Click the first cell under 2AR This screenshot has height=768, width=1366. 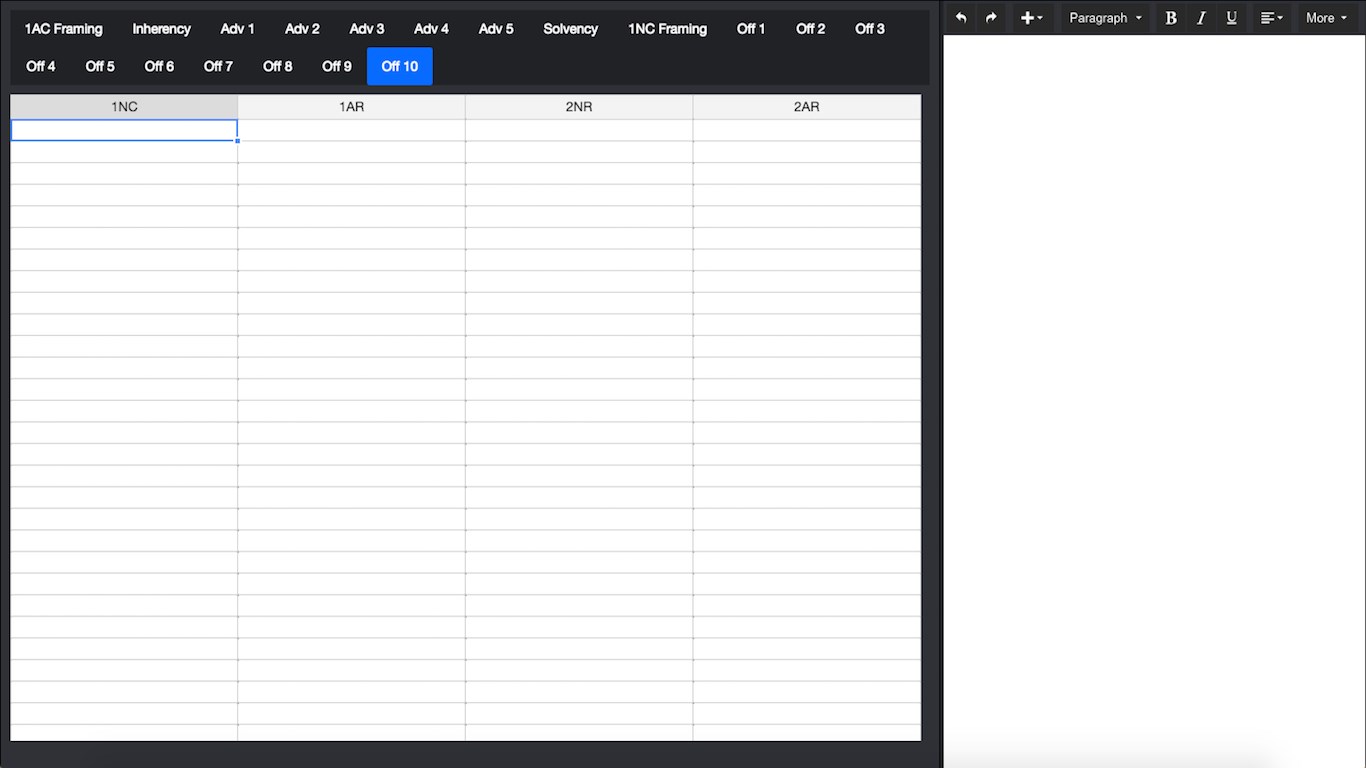click(x=807, y=130)
